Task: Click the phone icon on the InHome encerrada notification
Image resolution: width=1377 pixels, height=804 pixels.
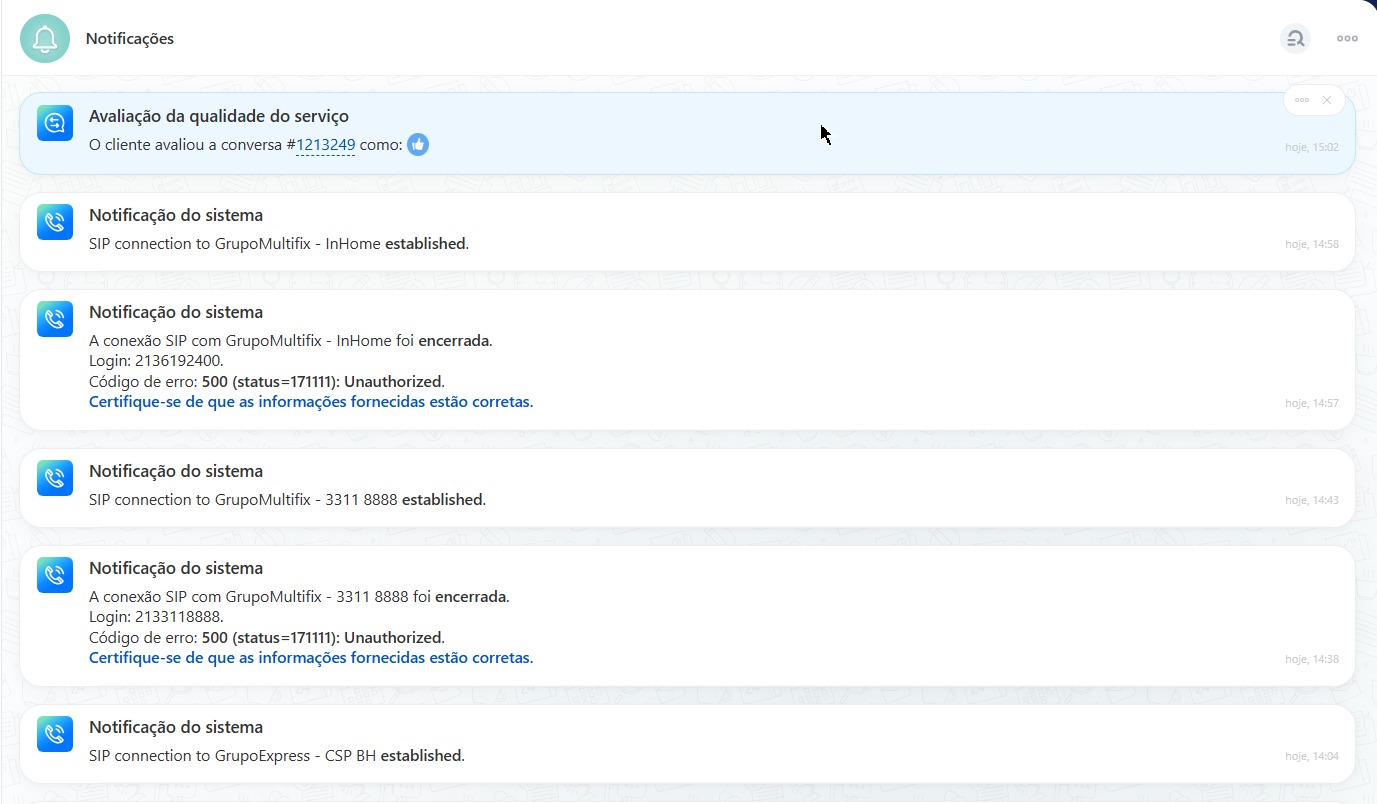Action: (x=55, y=319)
